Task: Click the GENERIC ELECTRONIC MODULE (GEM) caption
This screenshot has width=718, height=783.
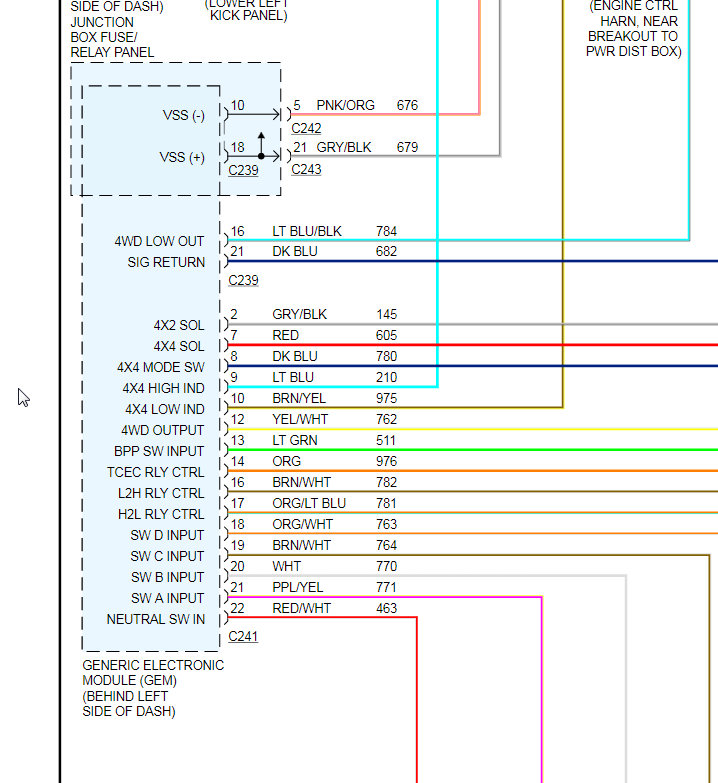Action: 153,688
